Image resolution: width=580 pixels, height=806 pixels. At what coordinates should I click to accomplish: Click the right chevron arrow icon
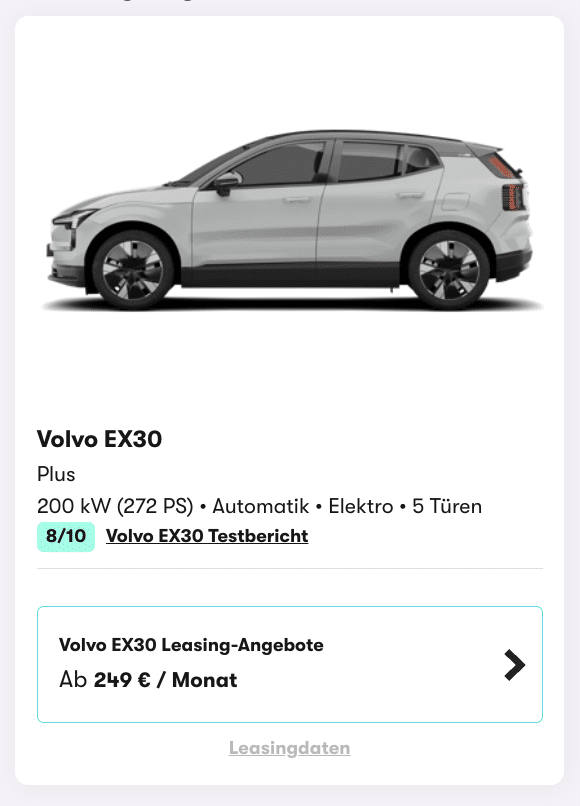click(514, 665)
